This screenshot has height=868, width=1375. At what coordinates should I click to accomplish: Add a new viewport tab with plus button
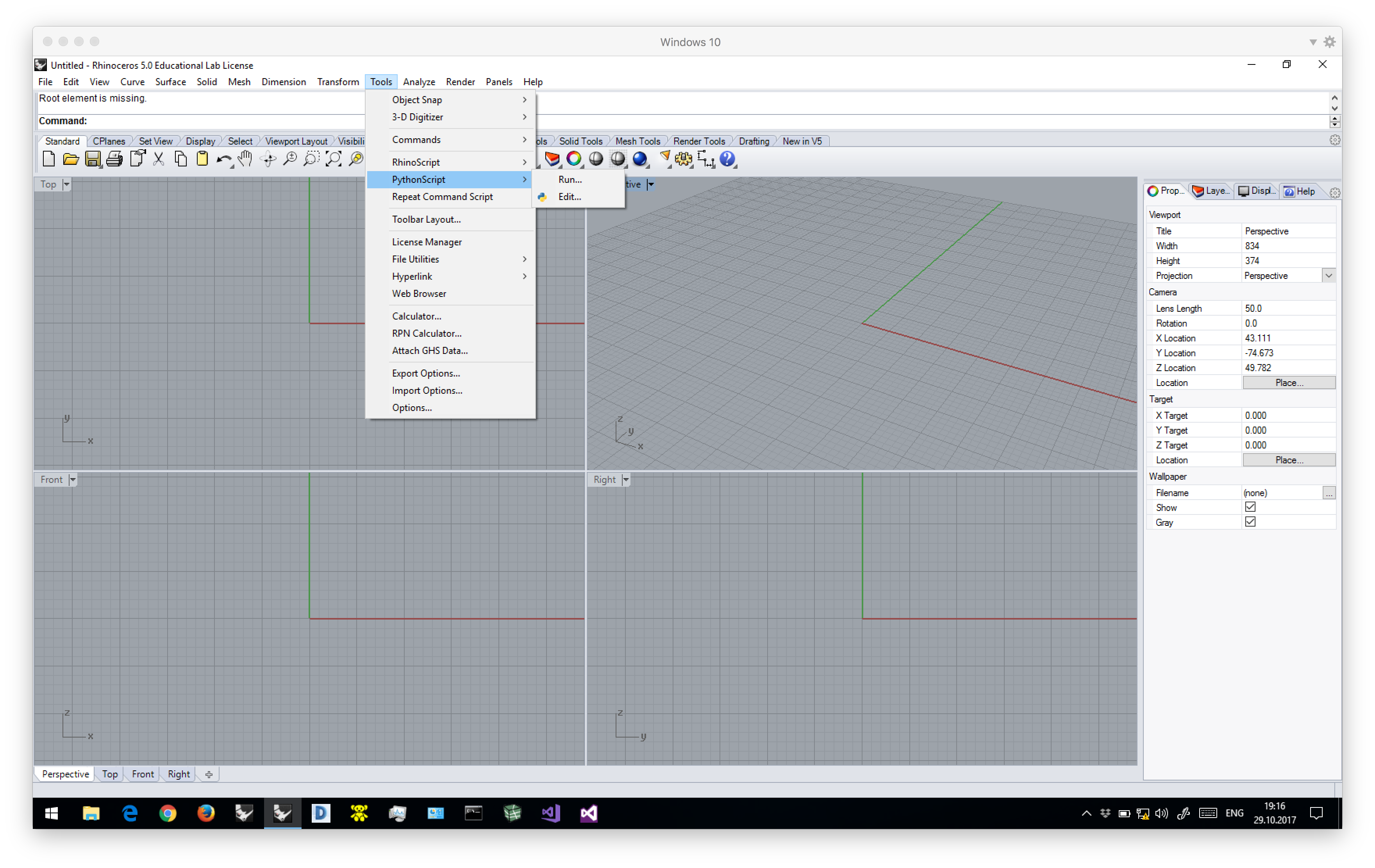[x=209, y=774]
